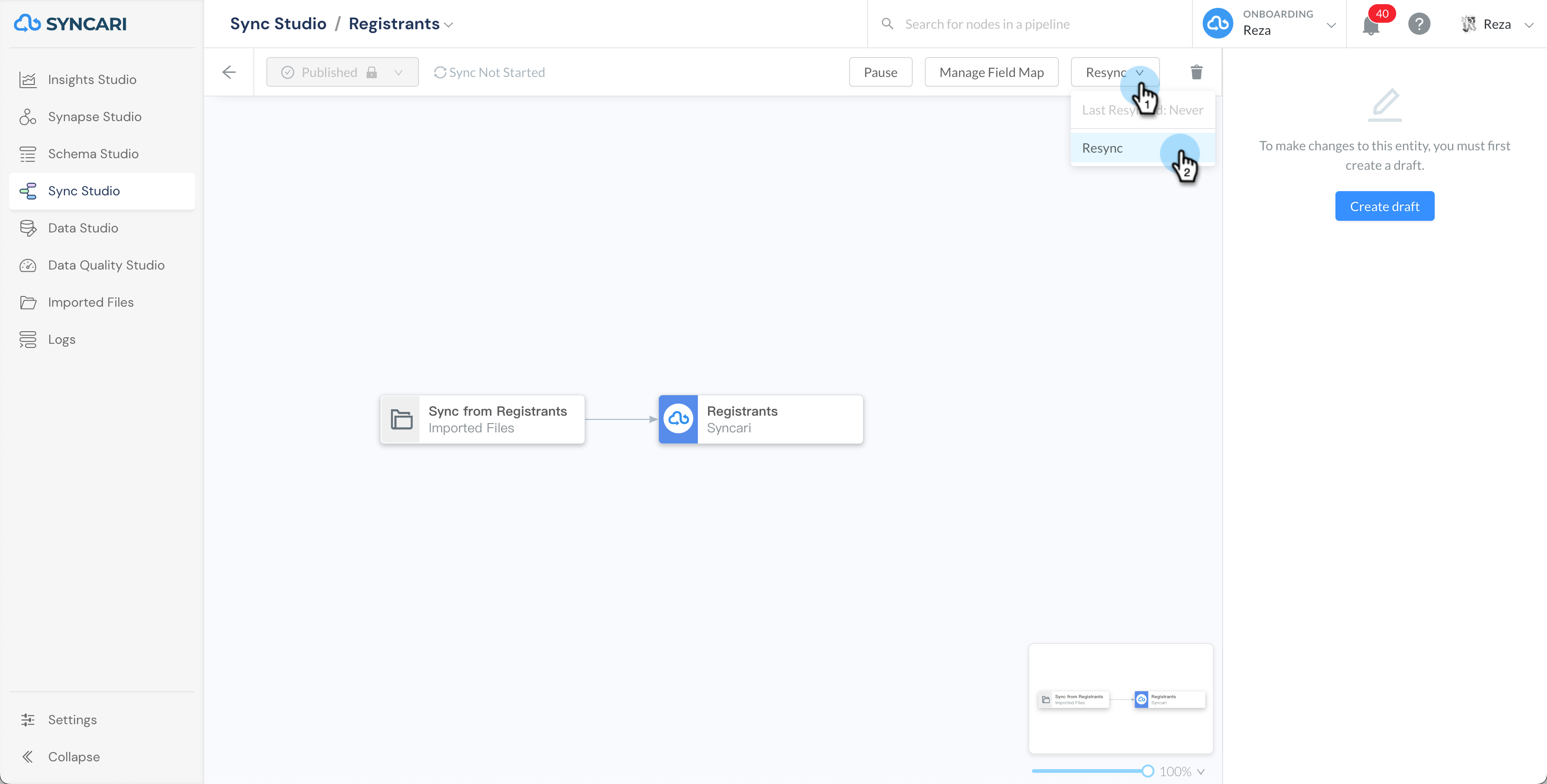Screen dimensions: 1547x784
Task: Click the back arrow icon
Action: (x=229, y=72)
